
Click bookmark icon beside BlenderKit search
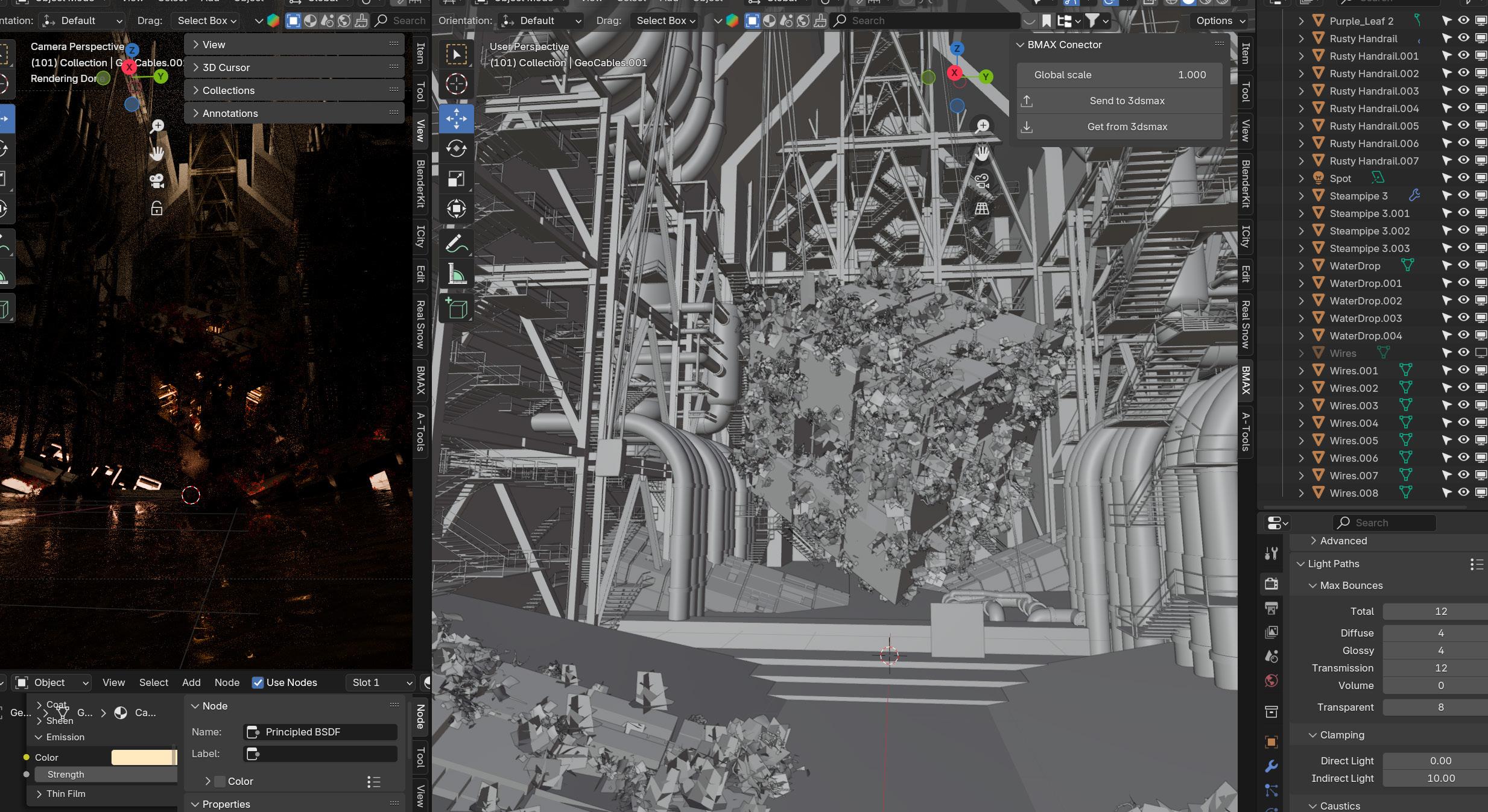tap(1046, 21)
